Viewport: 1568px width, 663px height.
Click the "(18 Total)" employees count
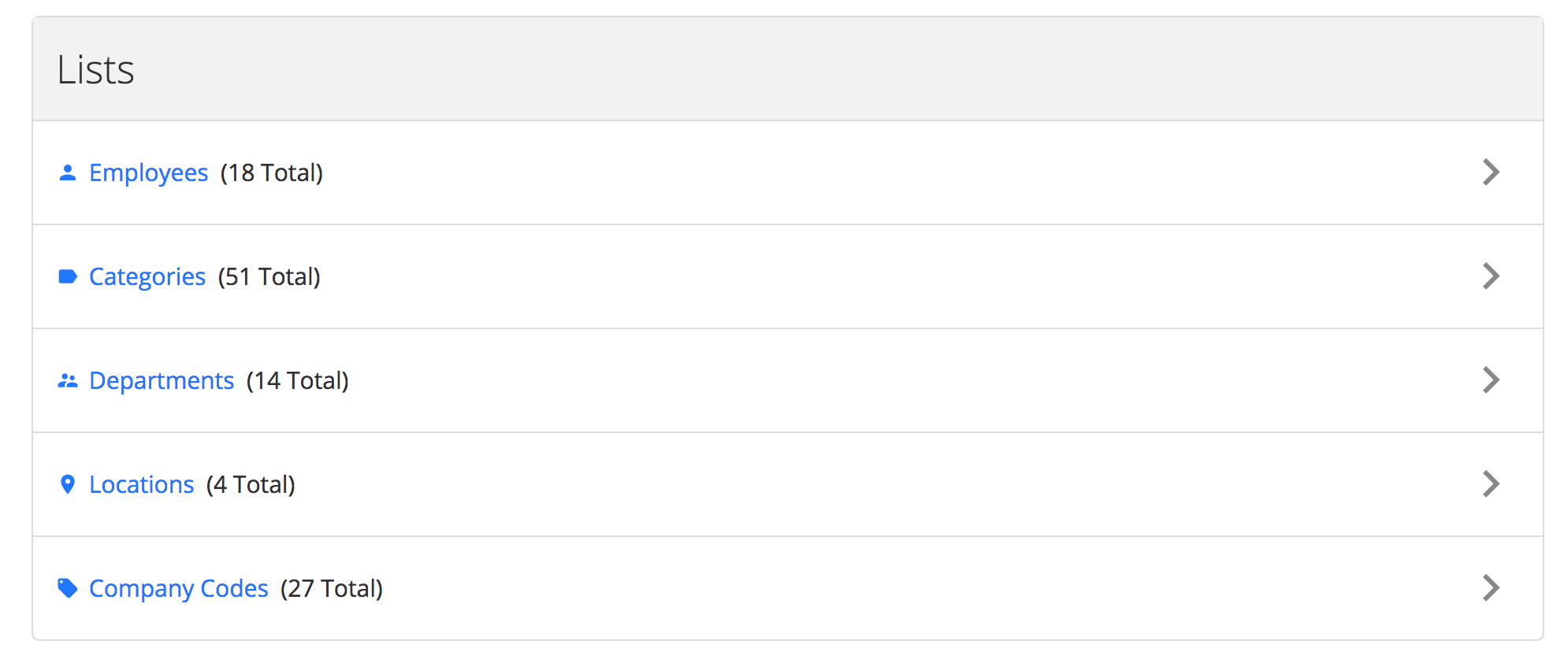(272, 172)
